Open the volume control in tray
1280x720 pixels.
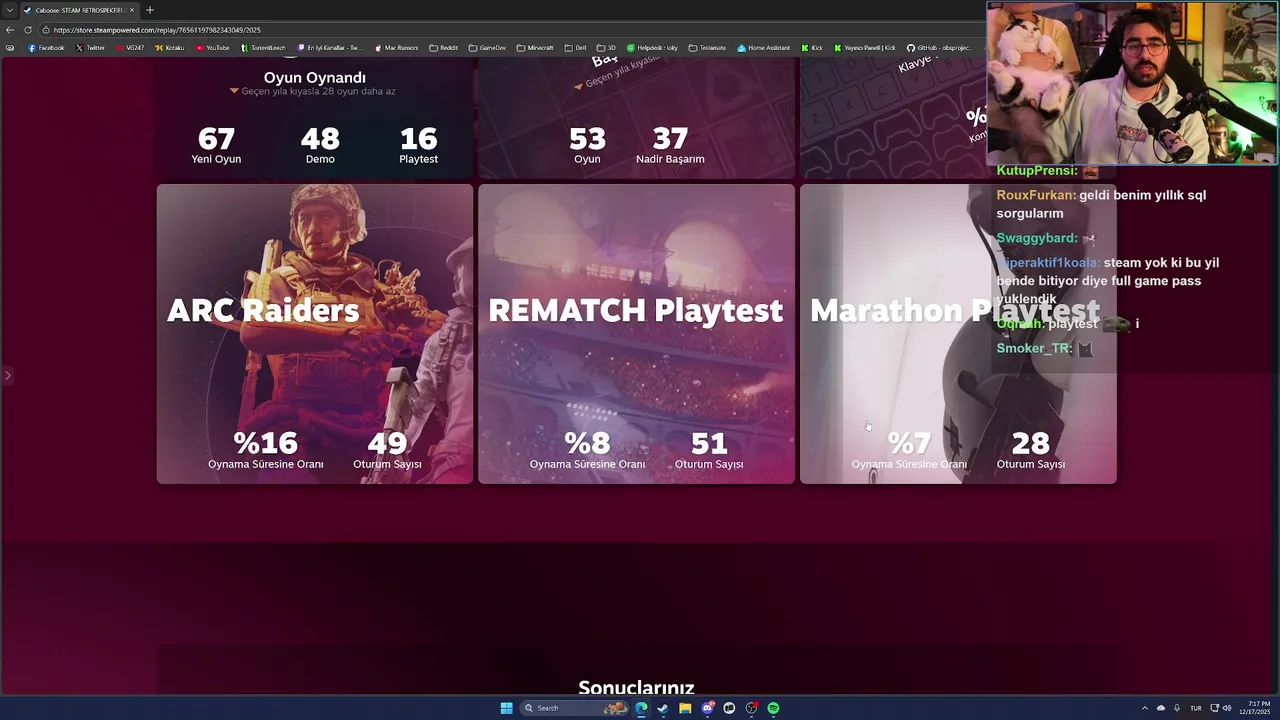[1227, 708]
